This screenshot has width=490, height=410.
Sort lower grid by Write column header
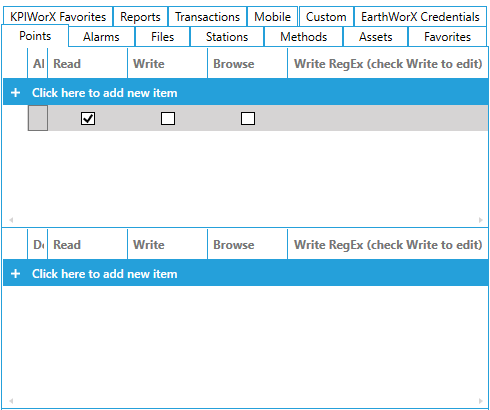[167, 245]
